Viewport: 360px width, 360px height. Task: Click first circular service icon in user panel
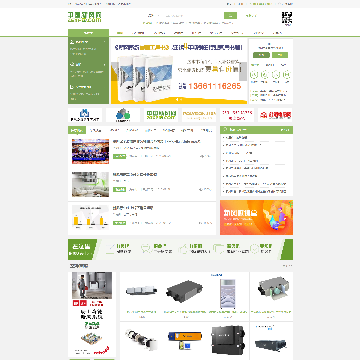click(x=254, y=75)
